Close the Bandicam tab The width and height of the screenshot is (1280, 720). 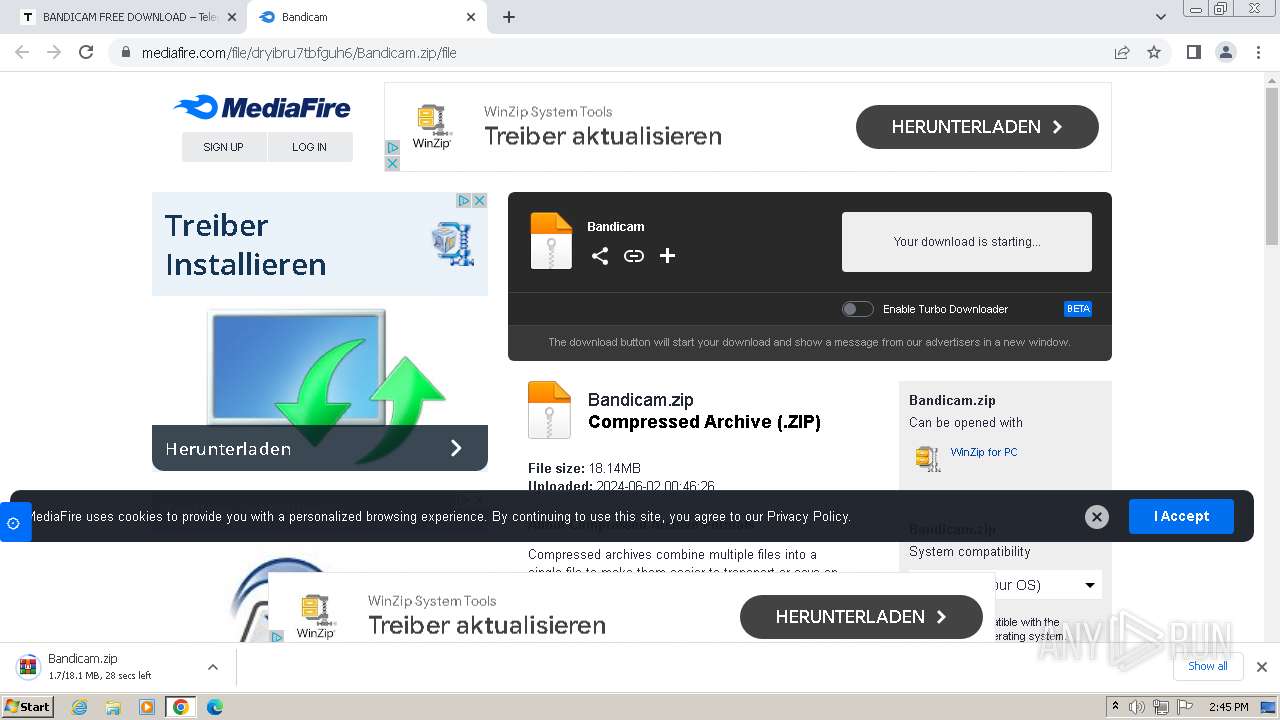click(471, 17)
